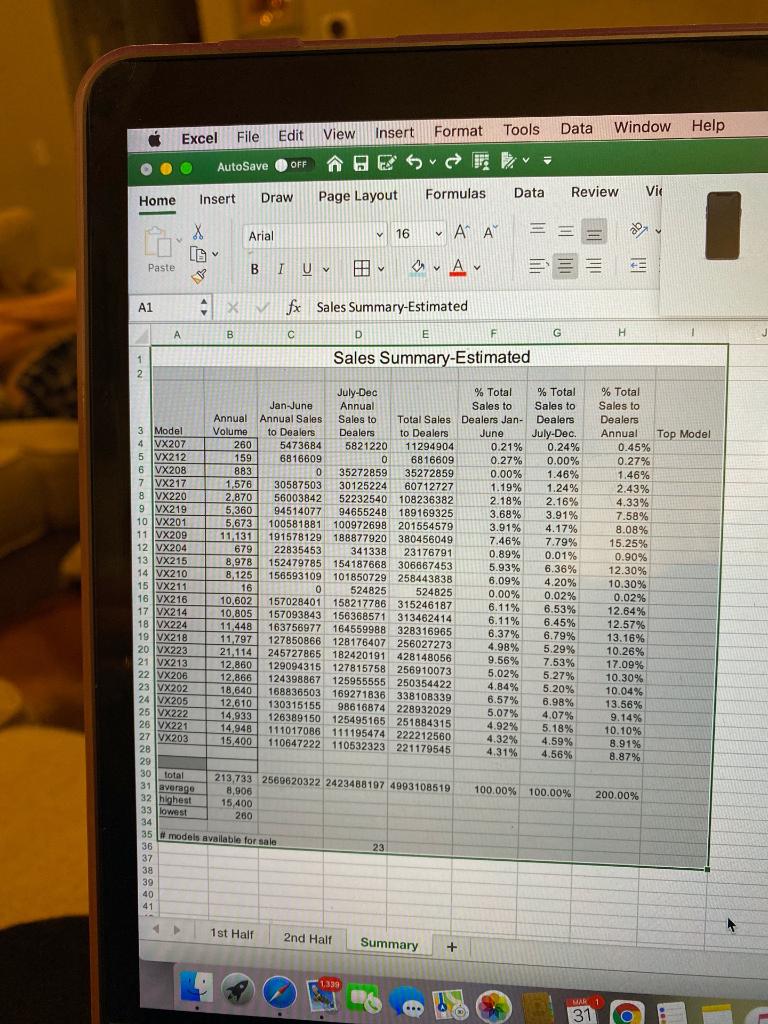Open the File menu

(x=248, y=136)
